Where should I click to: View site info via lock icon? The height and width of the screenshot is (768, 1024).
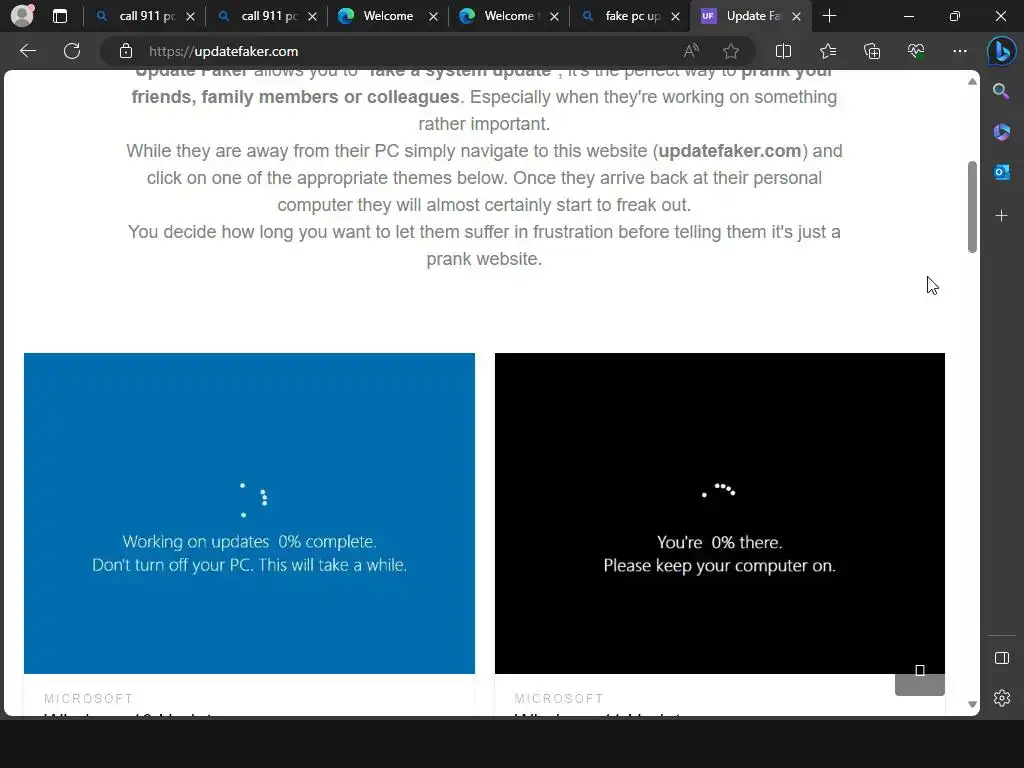(126, 51)
